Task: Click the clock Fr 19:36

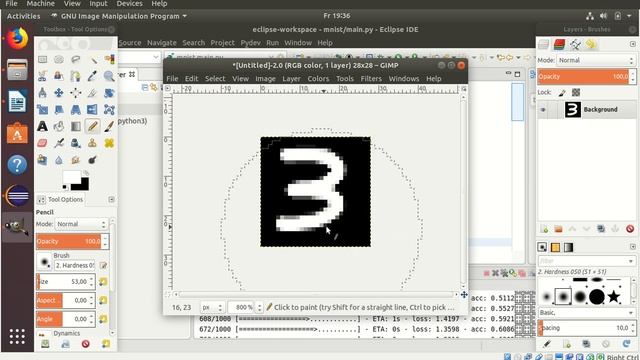Action: (x=337, y=16)
